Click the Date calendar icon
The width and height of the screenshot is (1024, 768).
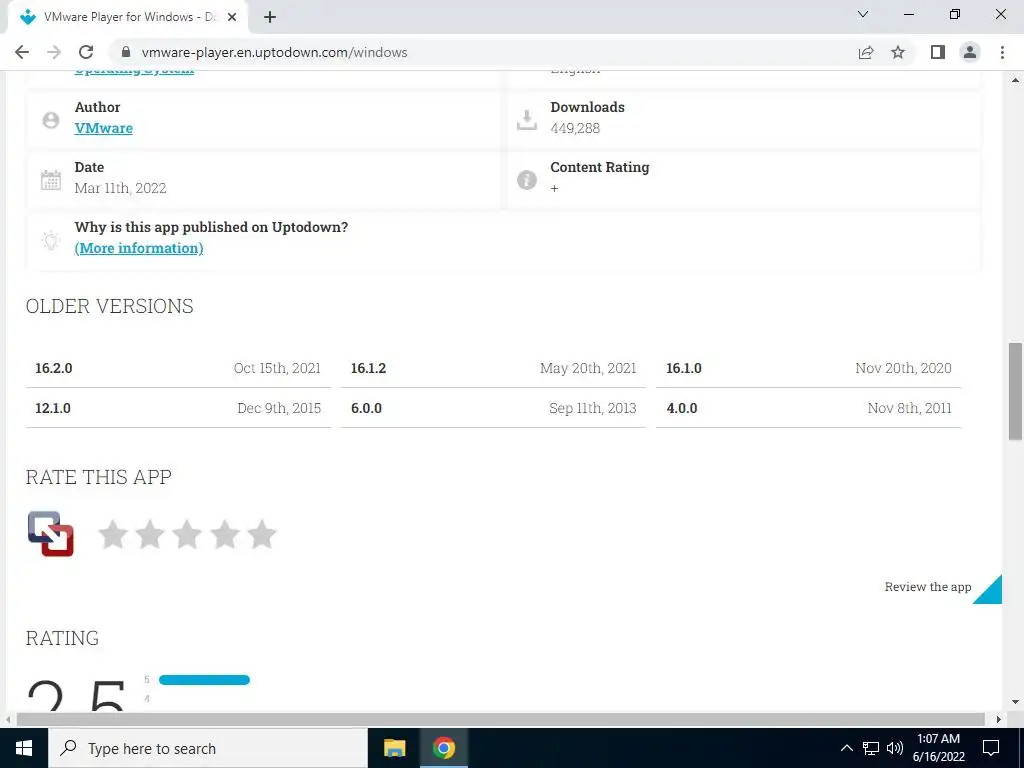tap(51, 180)
